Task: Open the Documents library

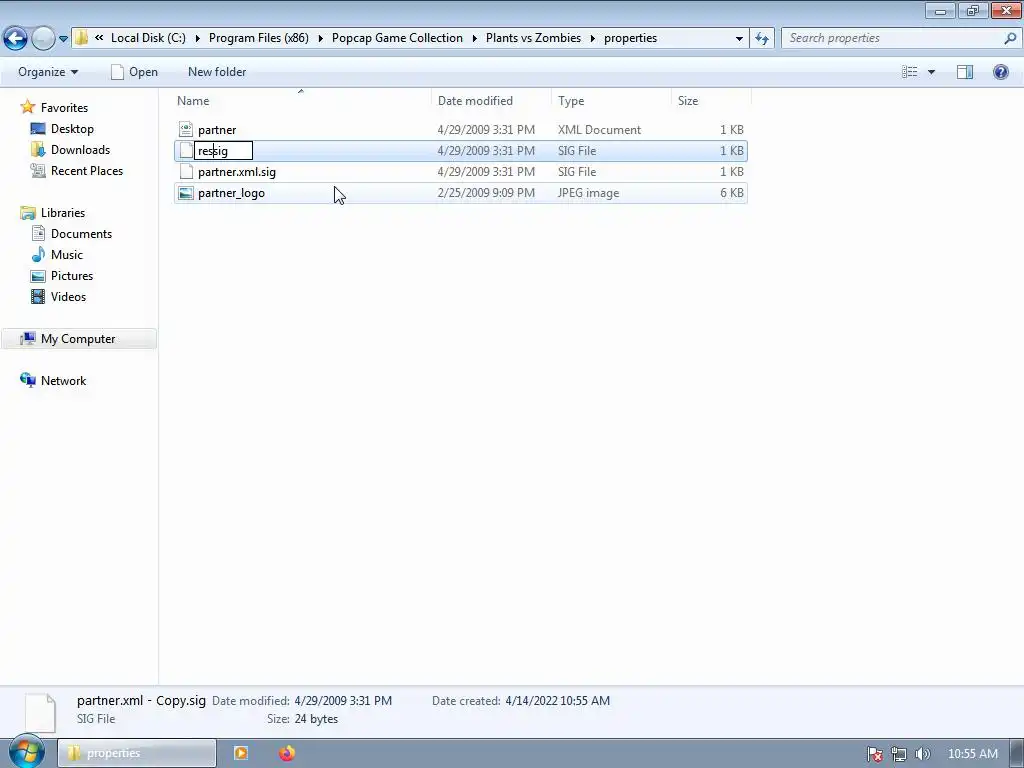Action: (81, 234)
